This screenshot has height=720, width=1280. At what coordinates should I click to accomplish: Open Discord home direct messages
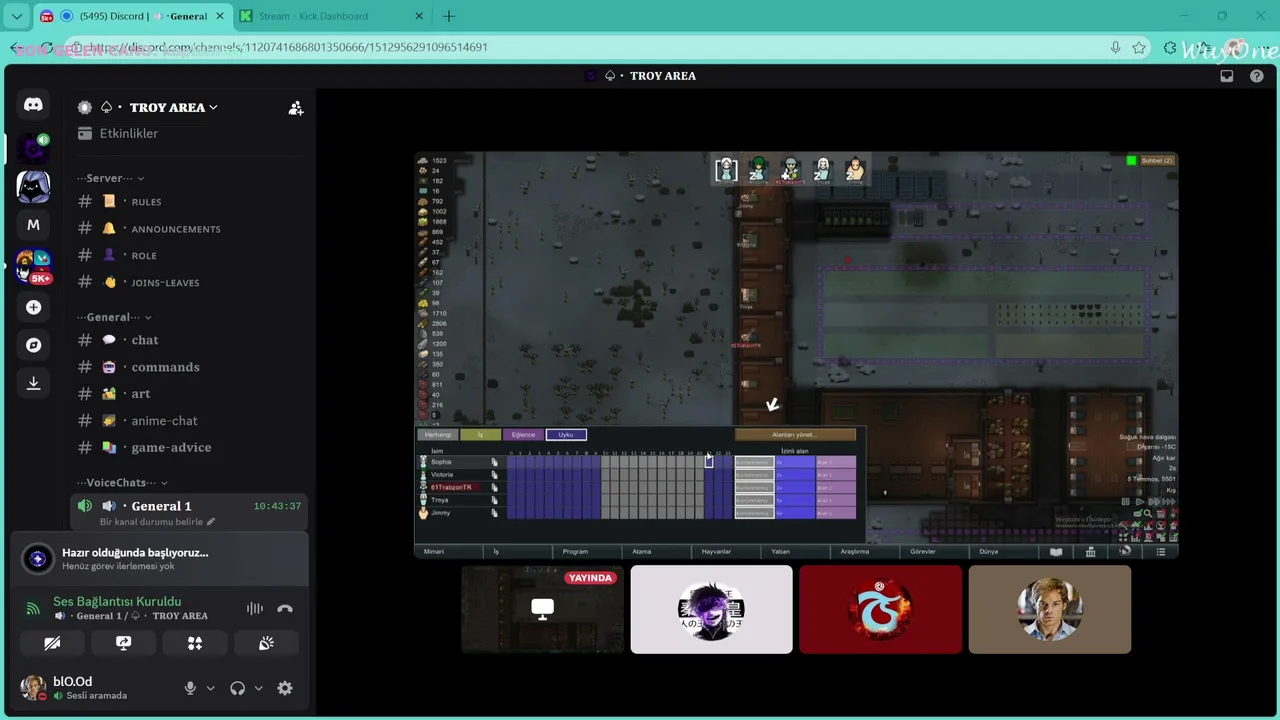point(33,105)
